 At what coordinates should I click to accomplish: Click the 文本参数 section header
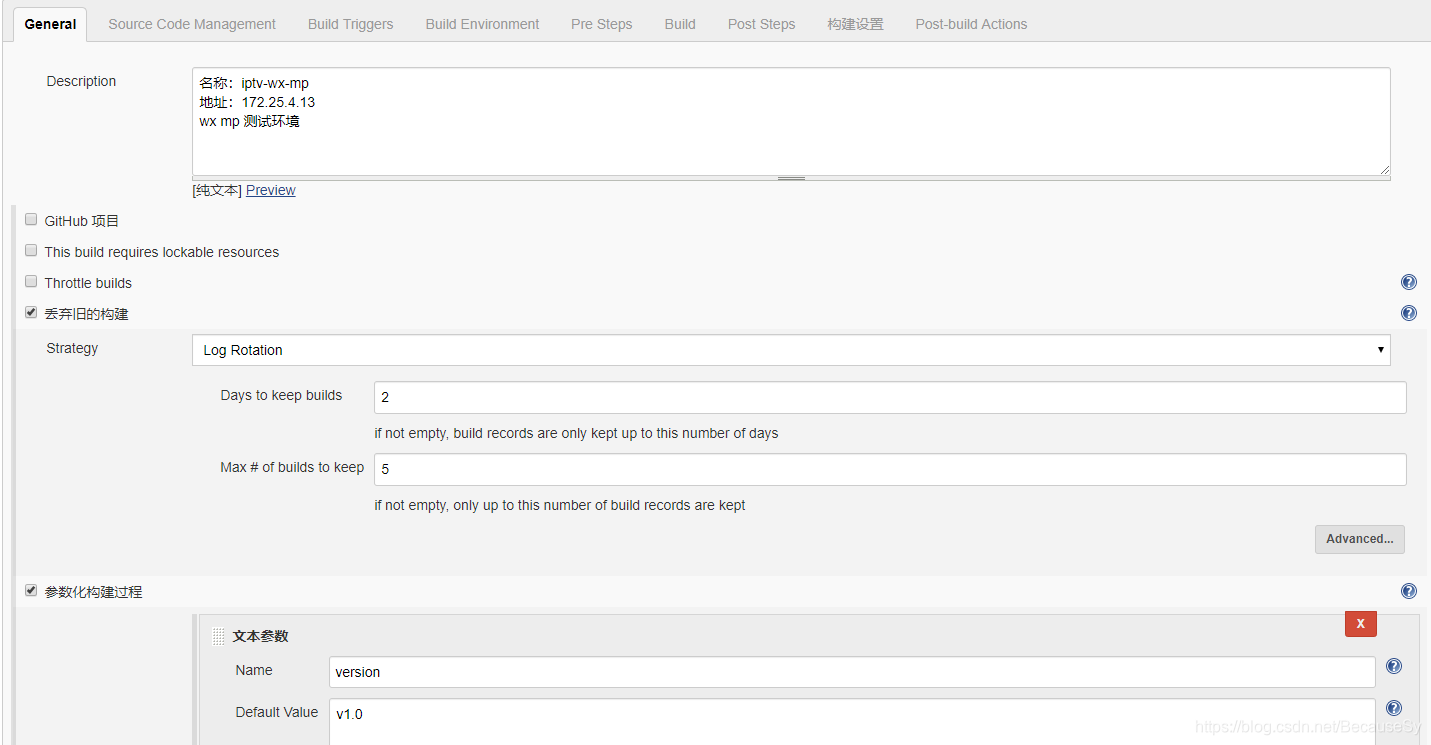click(260, 636)
